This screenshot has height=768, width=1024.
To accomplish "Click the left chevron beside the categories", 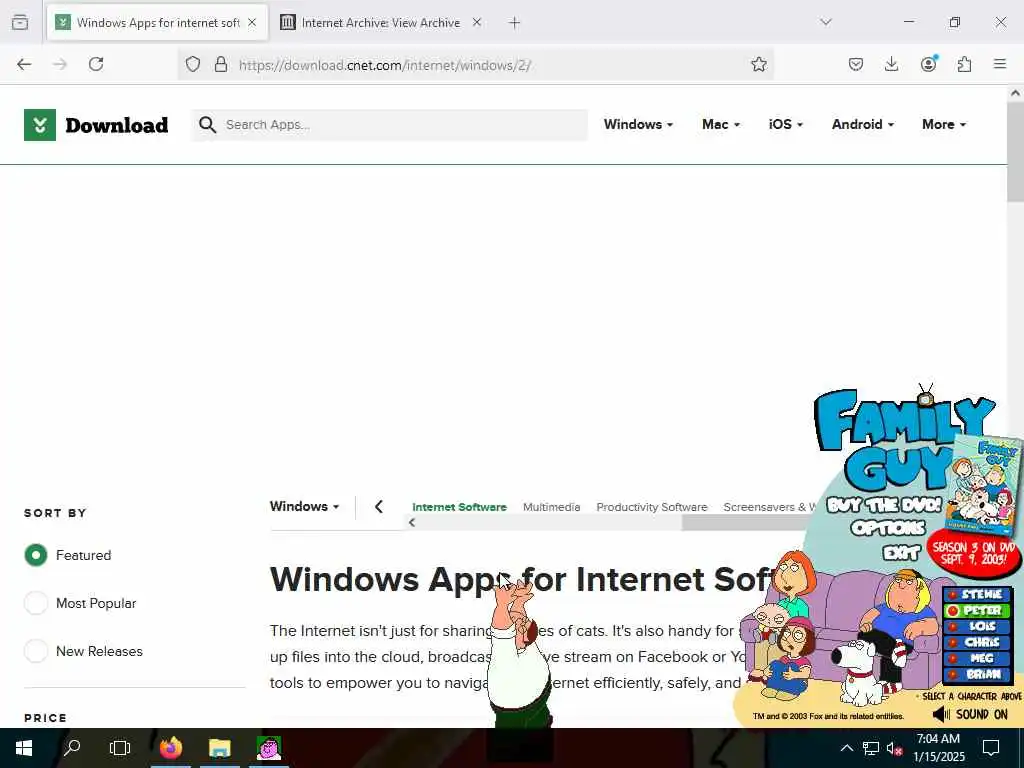I will tap(379, 506).
